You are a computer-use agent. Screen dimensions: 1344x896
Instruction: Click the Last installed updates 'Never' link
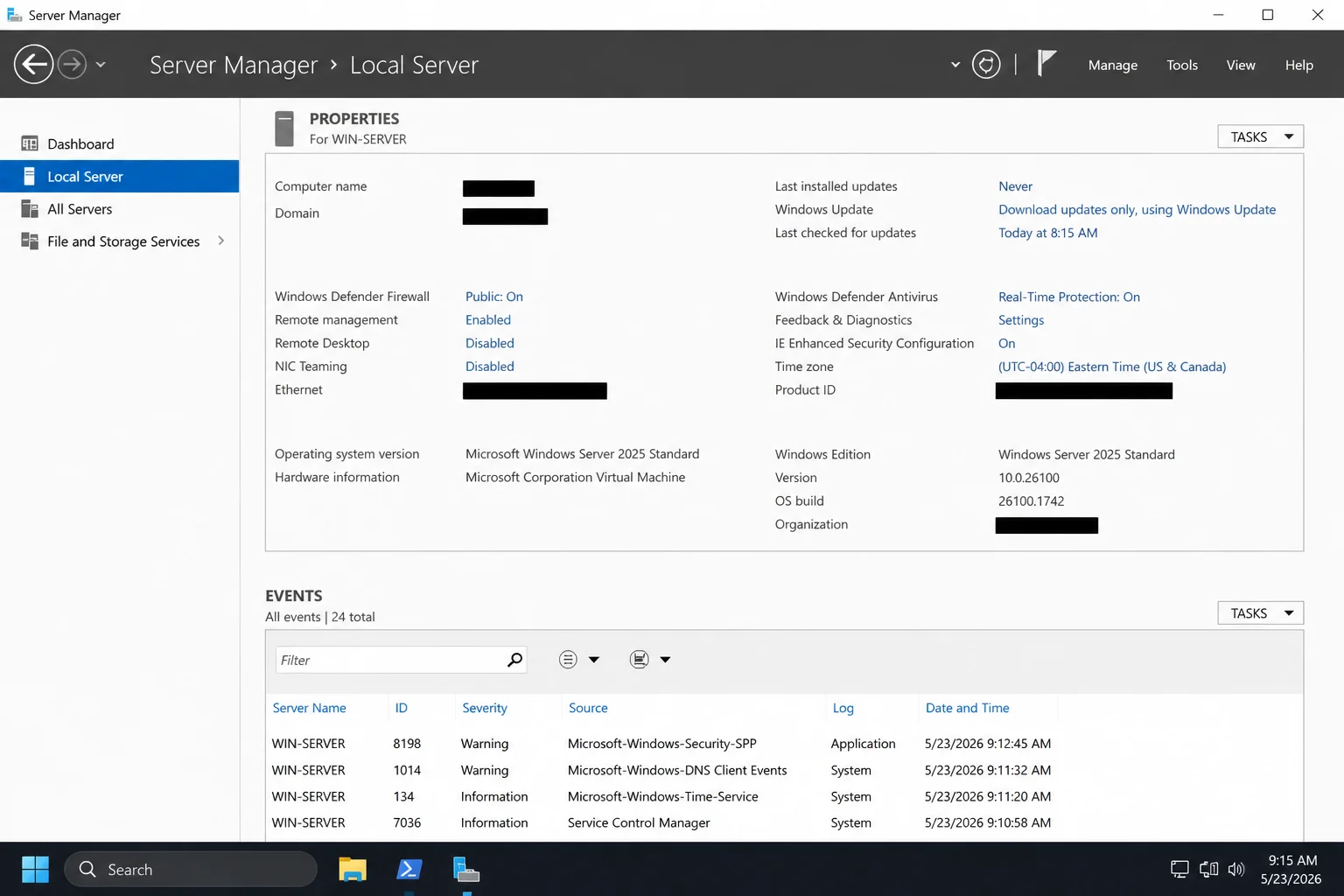[x=1015, y=186]
